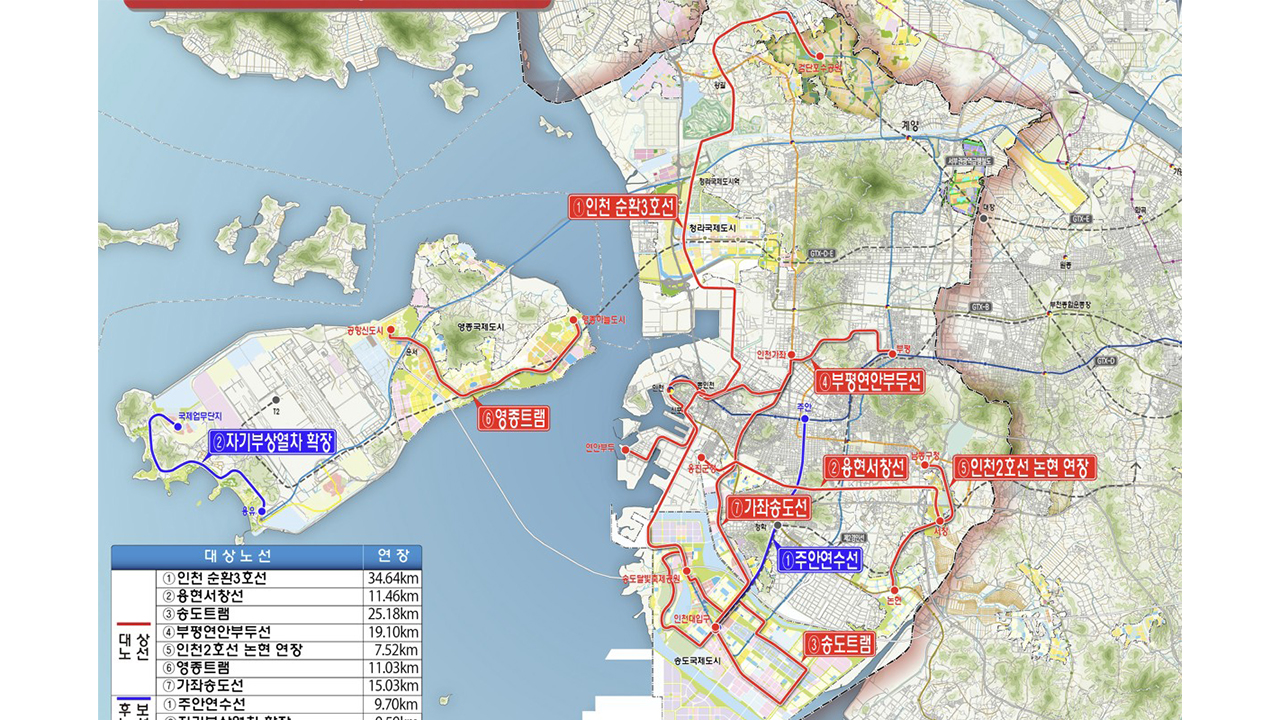Click the 용유 blue station marker
This screenshot has height=720, width=1280.
pyautogui.click(x=262, y=511)
